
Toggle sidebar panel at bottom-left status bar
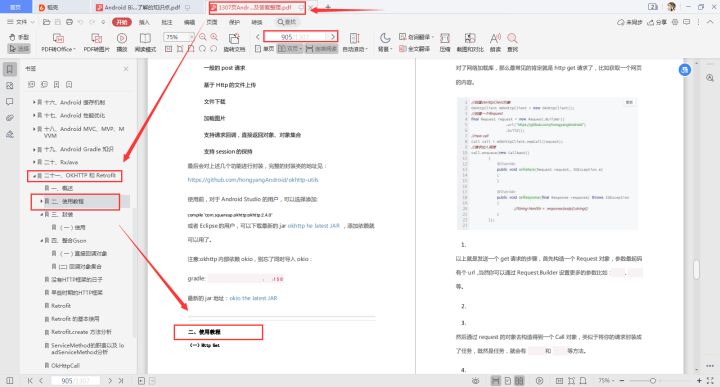pyautogui.click(x=10, y=381)
